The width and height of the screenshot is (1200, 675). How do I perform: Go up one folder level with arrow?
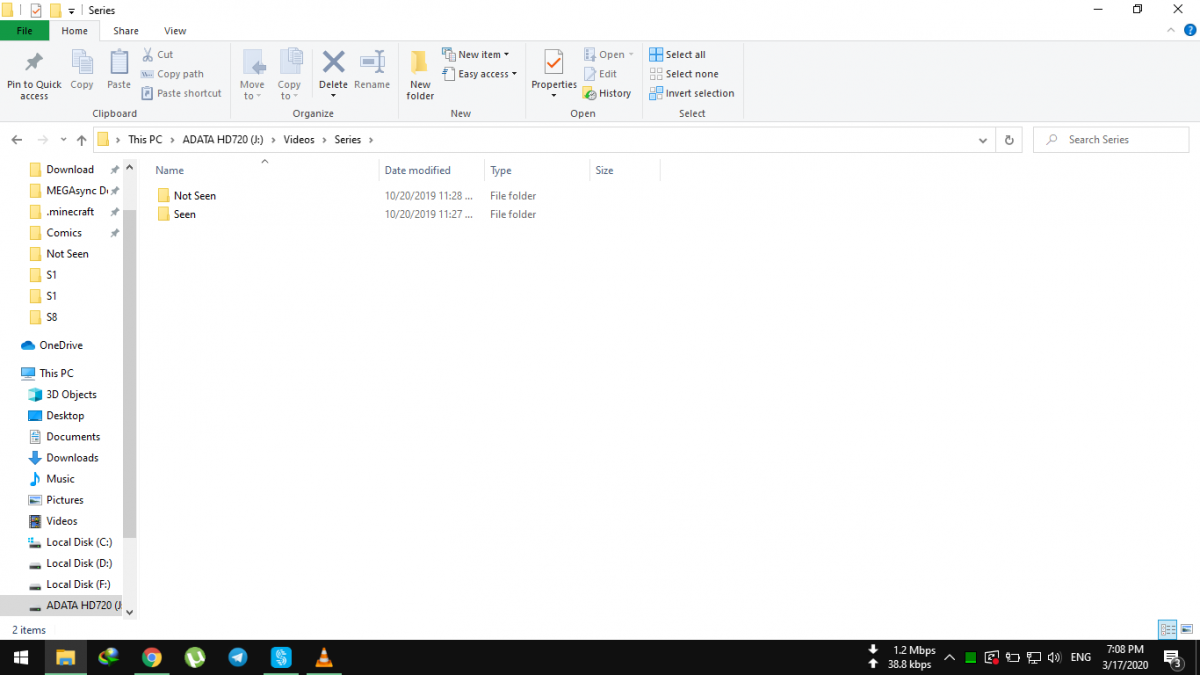[x=81, y=140]
